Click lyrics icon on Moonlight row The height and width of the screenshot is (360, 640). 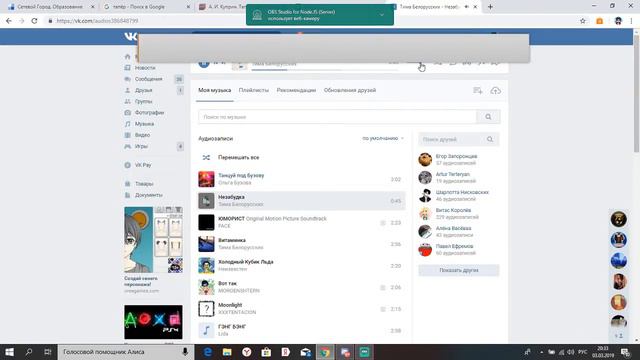pyautogui.click(x=383, y=309)
